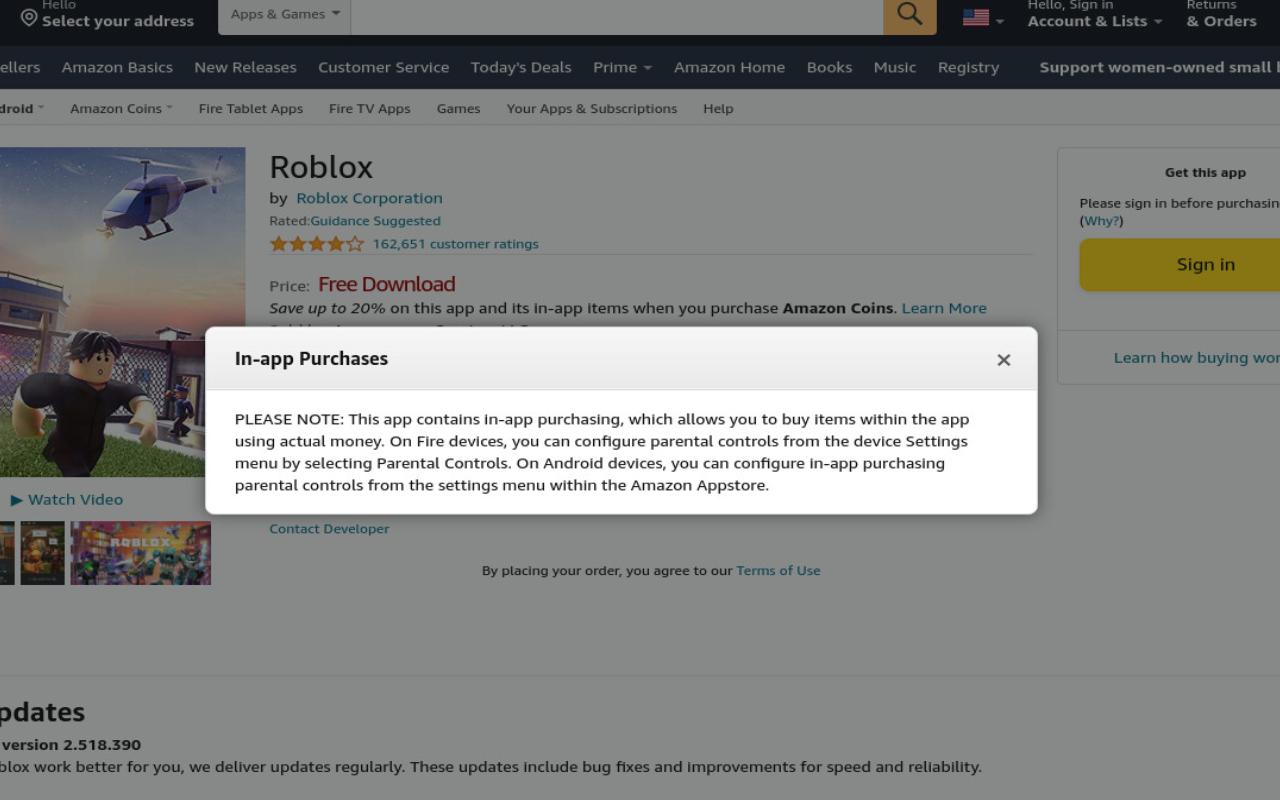
Task: Open the Roblox Corporation developer link
Action: [x=369, y=198]
